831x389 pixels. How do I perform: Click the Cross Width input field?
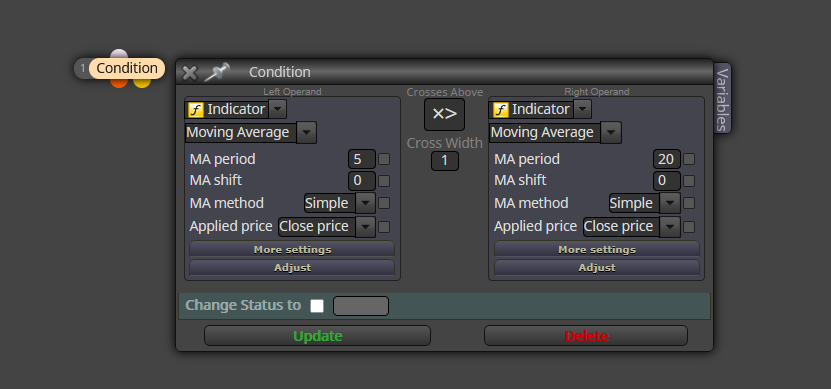pos(445,161)
